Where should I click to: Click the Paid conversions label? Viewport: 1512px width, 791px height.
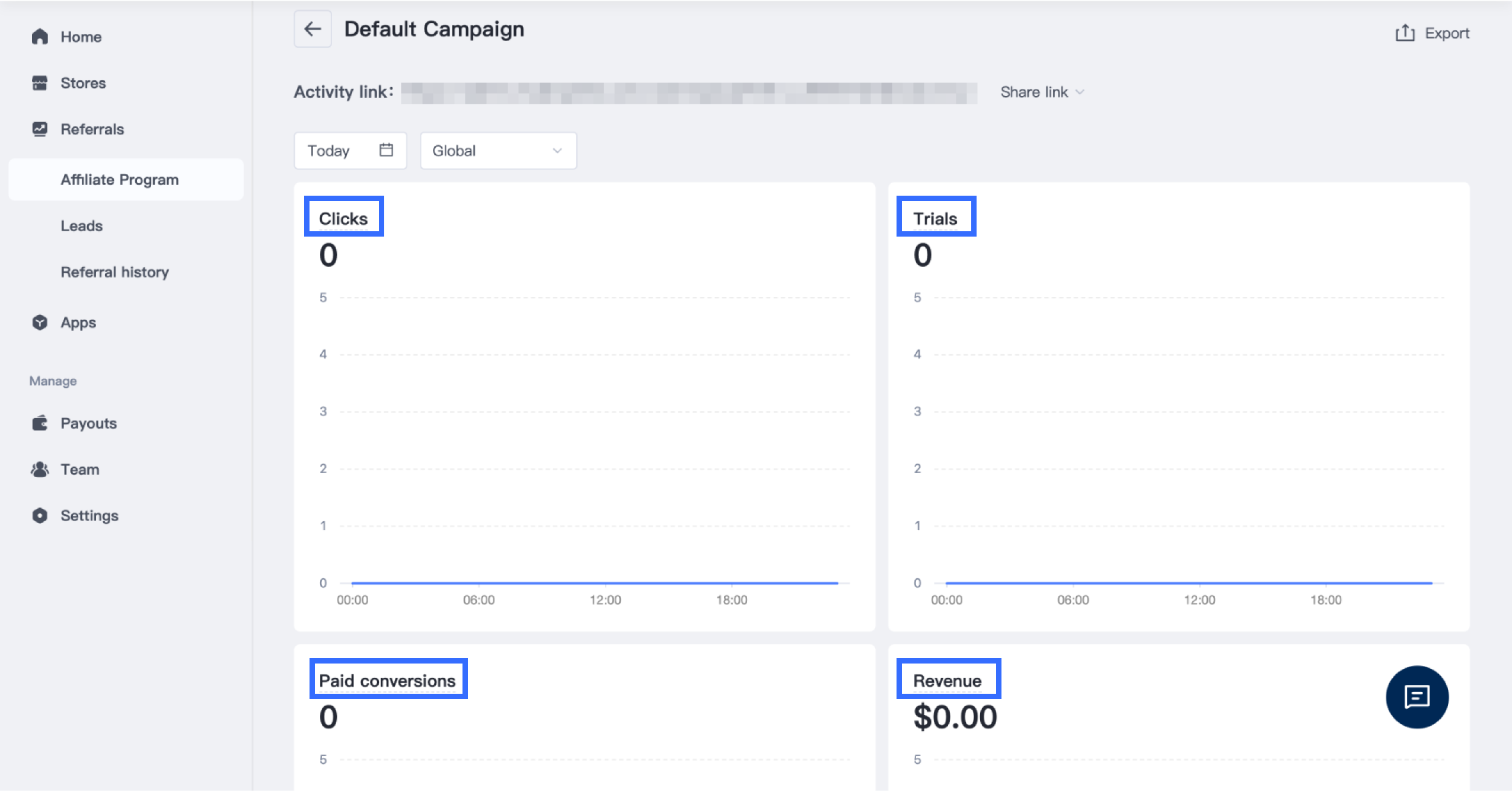click(388, 680)
